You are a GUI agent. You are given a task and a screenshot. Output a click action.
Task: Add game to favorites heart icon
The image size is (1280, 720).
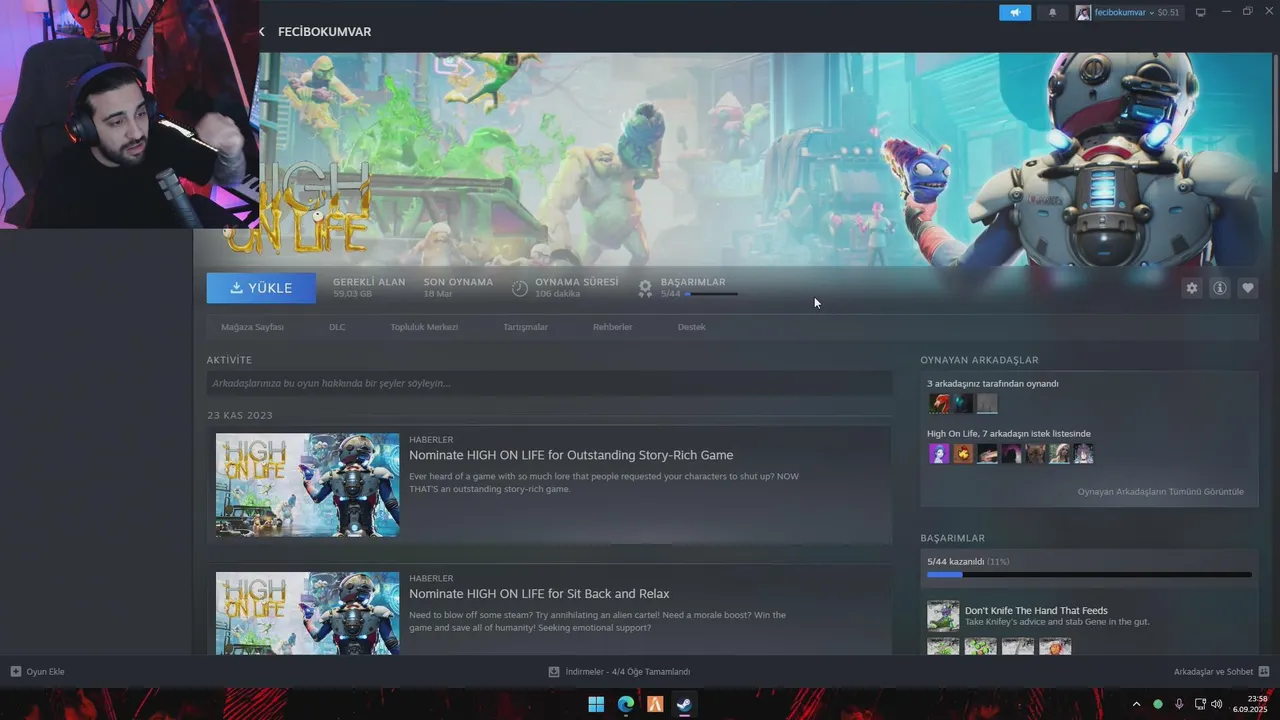[1248, 288]
